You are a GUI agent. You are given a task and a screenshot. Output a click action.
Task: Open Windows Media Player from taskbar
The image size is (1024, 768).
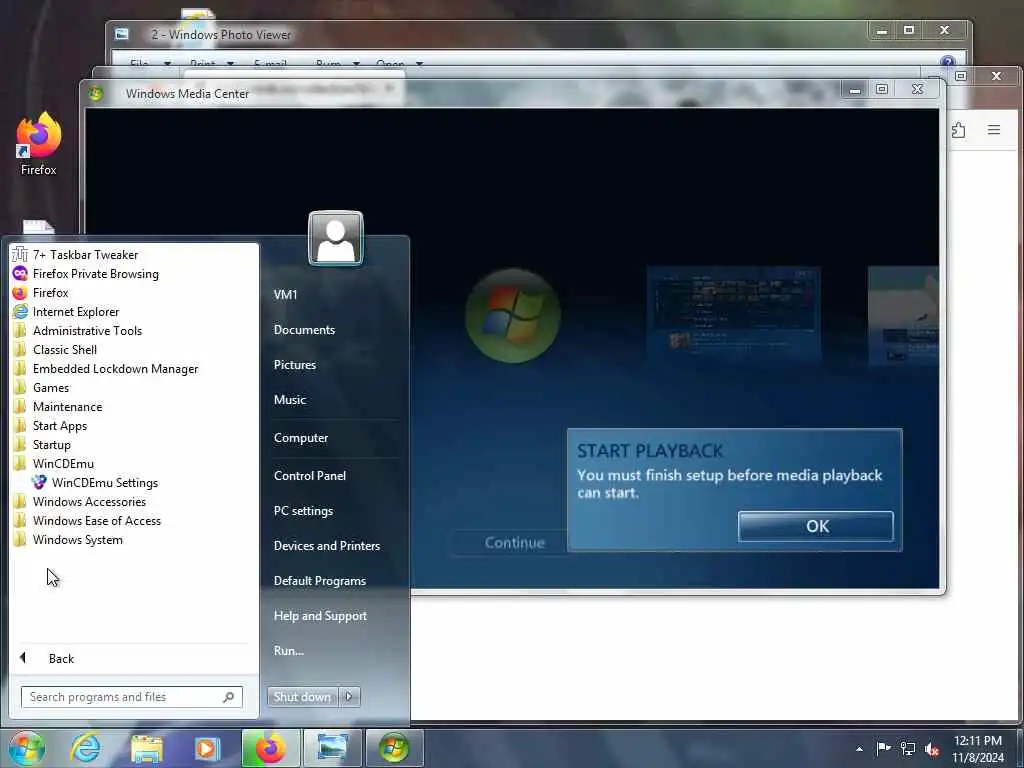206,748
